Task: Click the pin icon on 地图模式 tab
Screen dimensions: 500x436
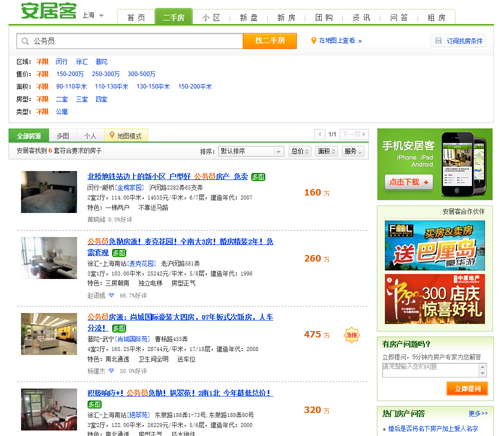Action: point(112,135)
